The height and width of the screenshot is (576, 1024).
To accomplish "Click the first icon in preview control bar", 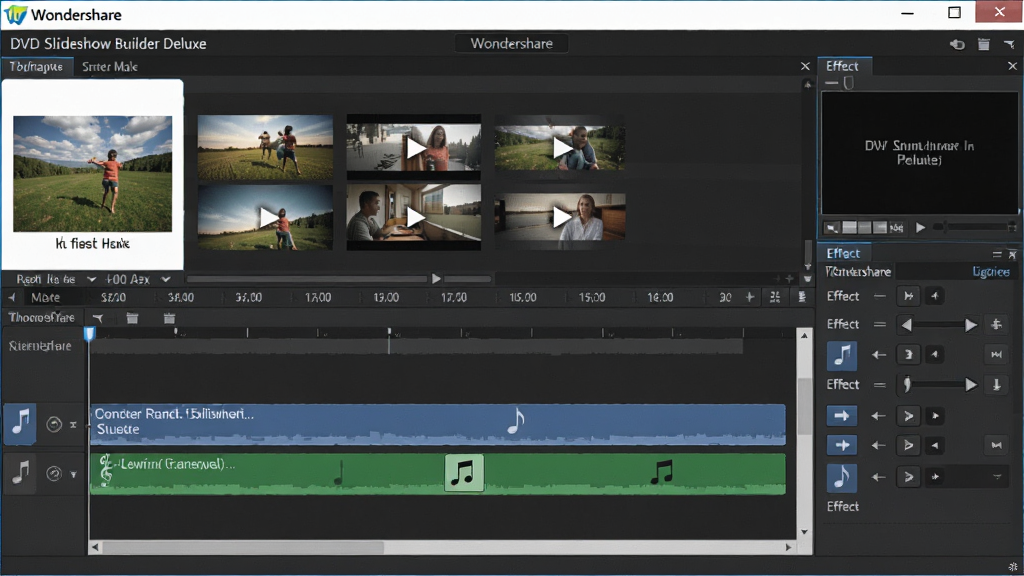I will pyautogui.click(x=831, y=228).
